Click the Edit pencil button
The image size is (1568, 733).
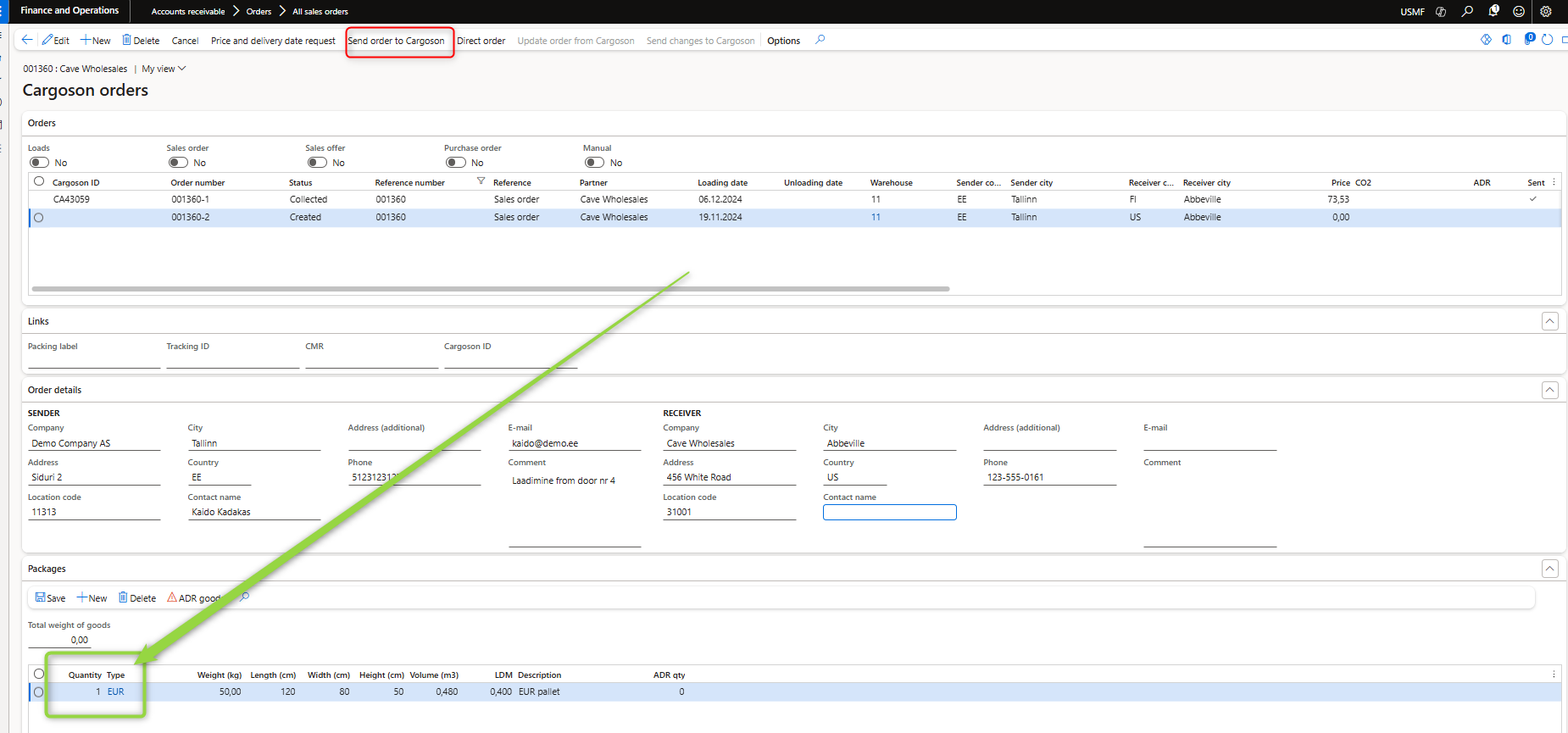pos(56,40)
